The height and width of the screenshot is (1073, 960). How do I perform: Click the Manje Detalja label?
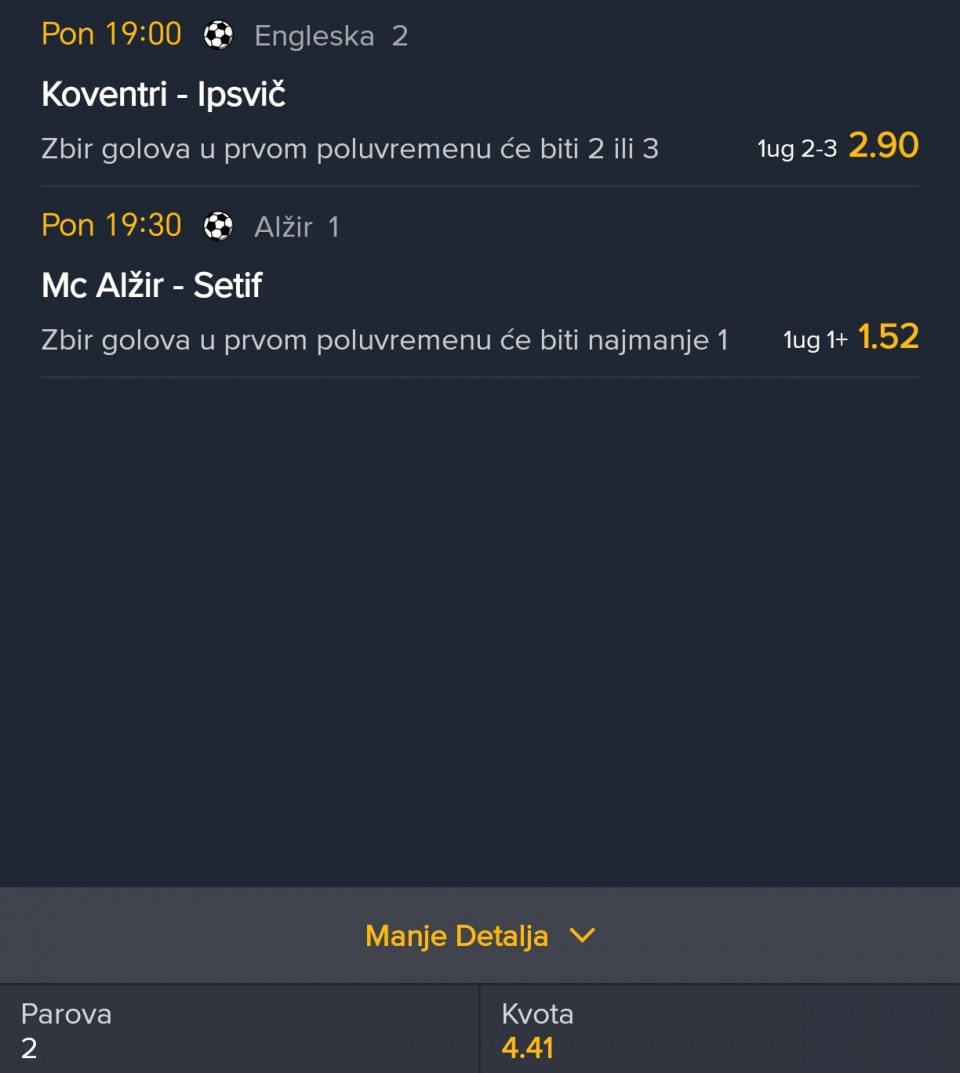457,936
